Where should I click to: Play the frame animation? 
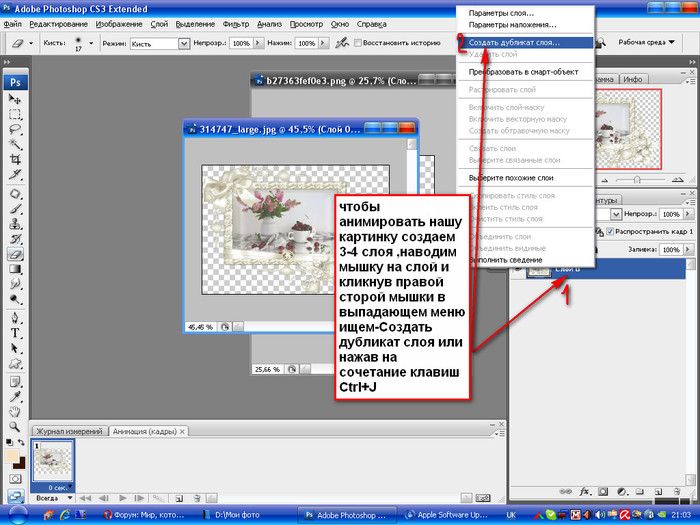[x=123, y=497]
